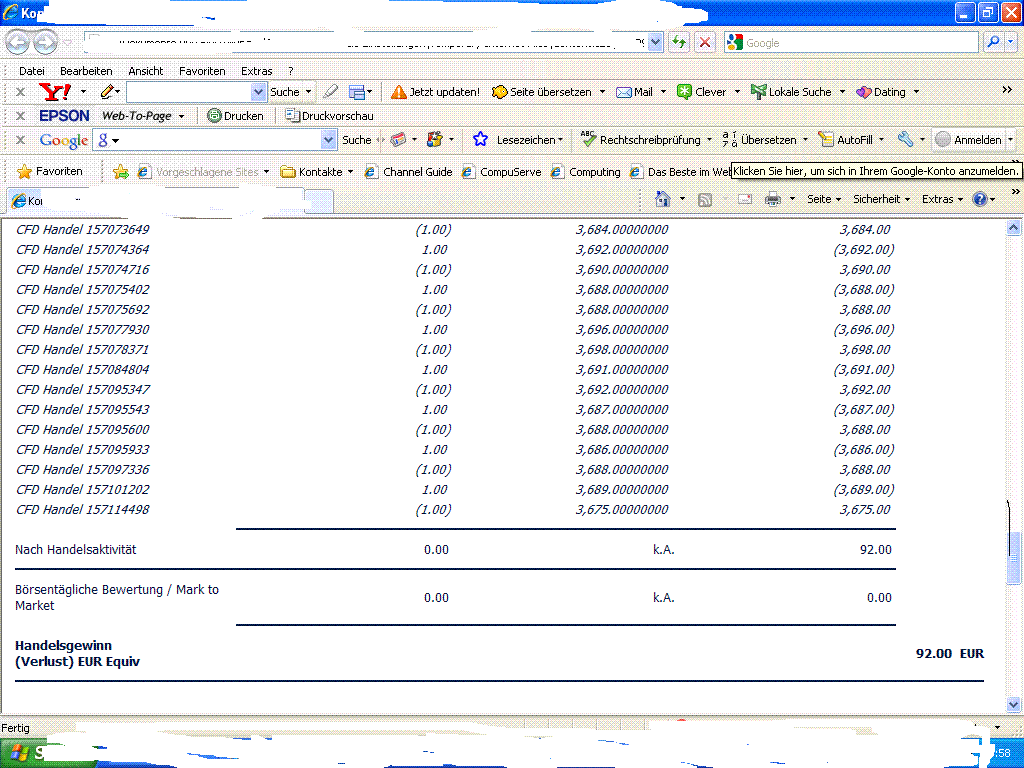Click the Druckvorschau button
The width and height of the screenshot is (1024, 768).
pyautogui.click(x=329, y=116)
